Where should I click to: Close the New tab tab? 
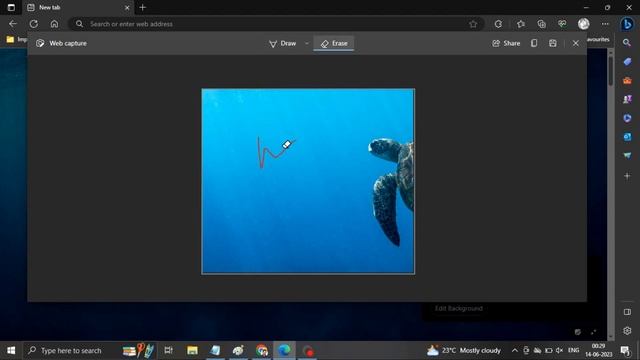[x=127, y=7]
